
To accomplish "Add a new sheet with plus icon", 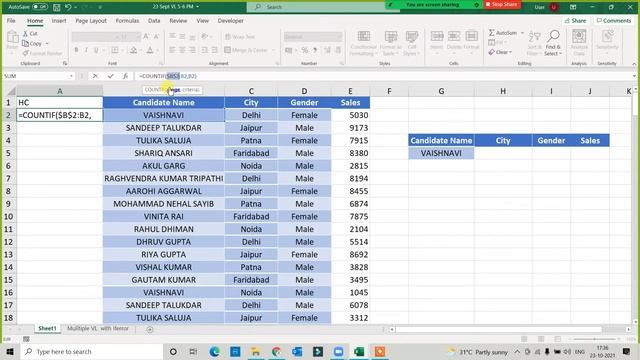I will point(150,329).
